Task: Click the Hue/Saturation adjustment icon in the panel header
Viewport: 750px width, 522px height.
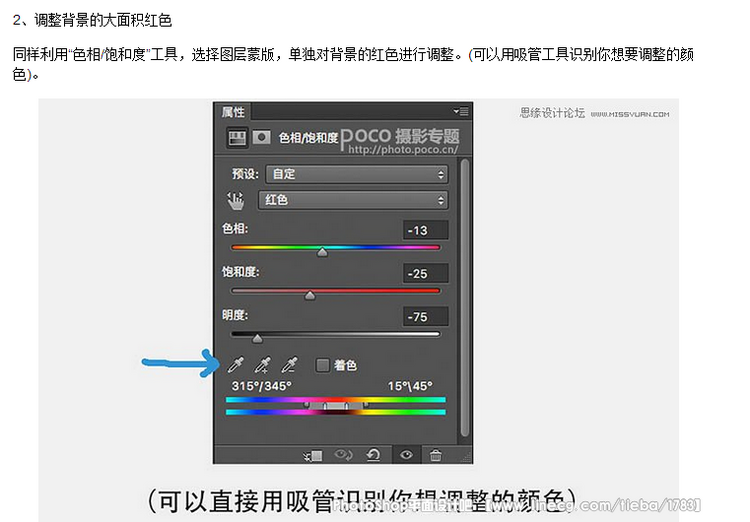Action: click(x=237, y=138)
